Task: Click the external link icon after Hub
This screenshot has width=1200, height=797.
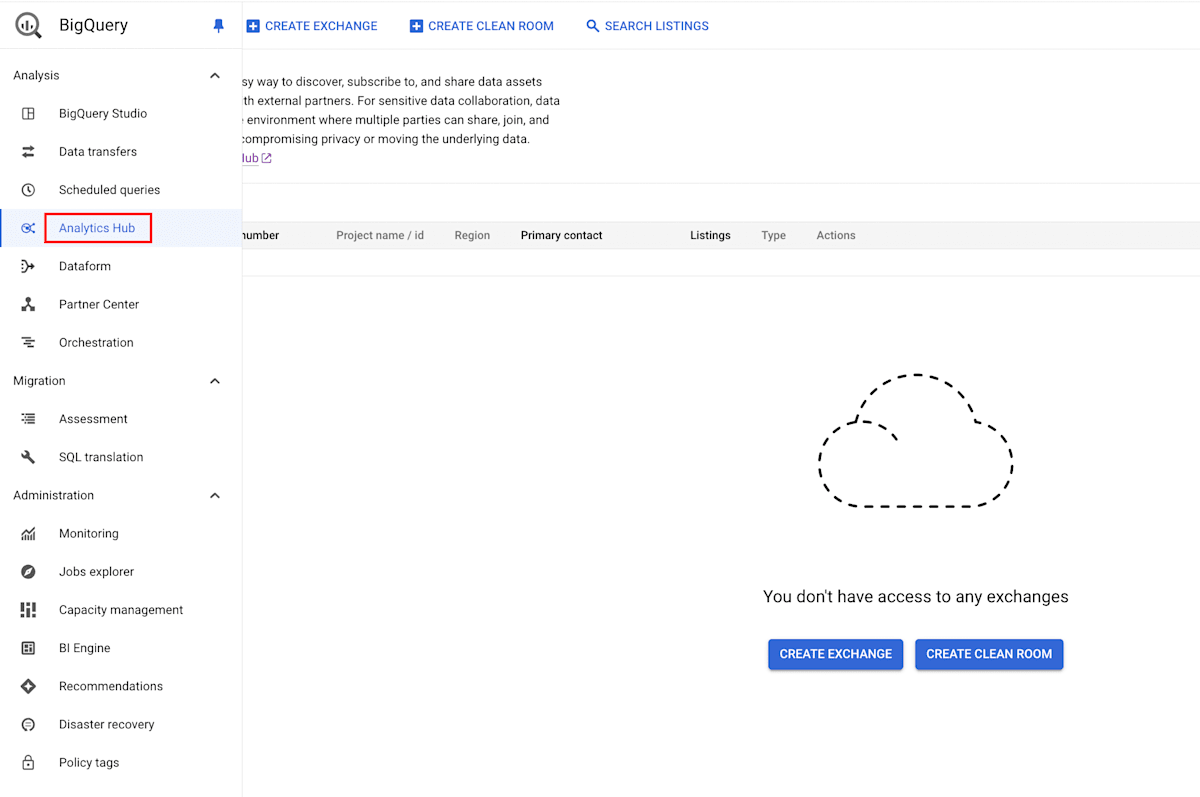Action: coord(266,158)
